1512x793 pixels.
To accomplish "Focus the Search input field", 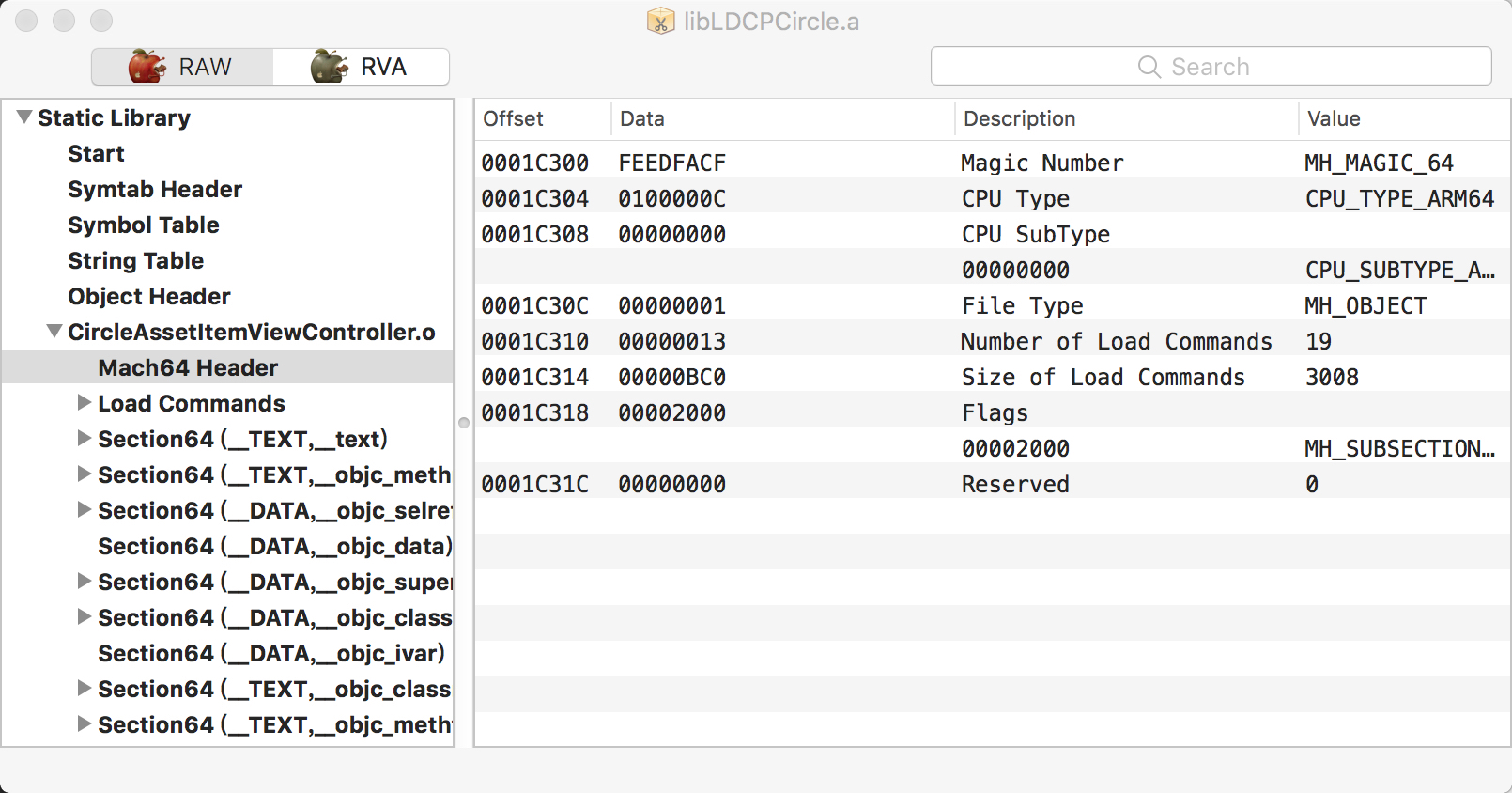I will click(1211, 66).
